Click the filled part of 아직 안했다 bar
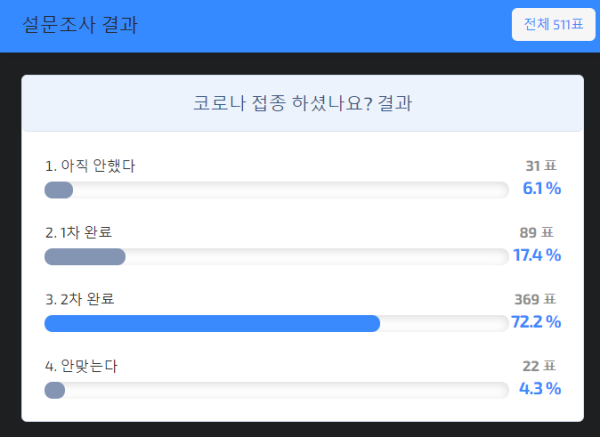600x437 pixels. (59, 190)
